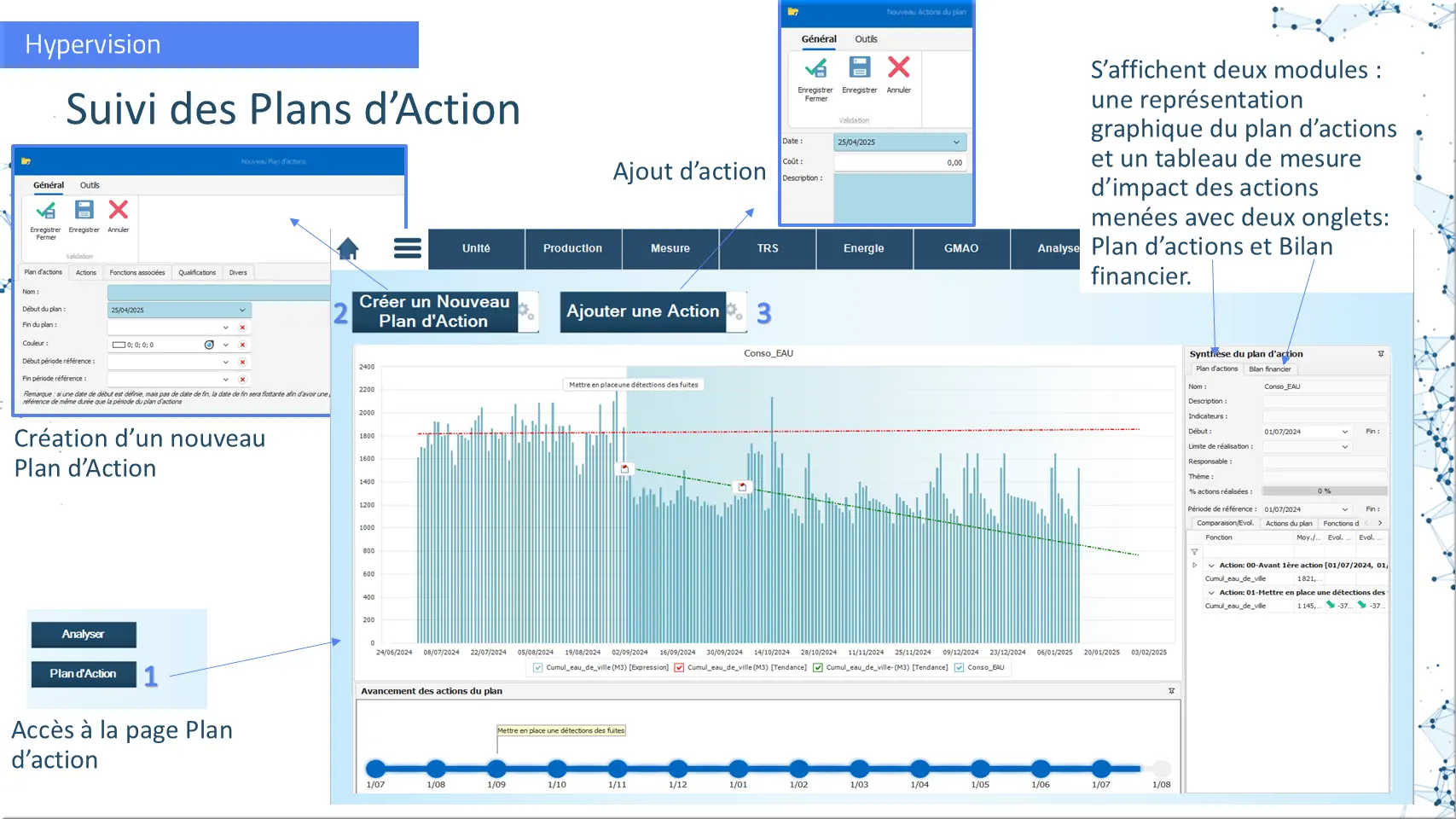
Task: Clear the Fin du plan date field
Action: click(242, 328)
